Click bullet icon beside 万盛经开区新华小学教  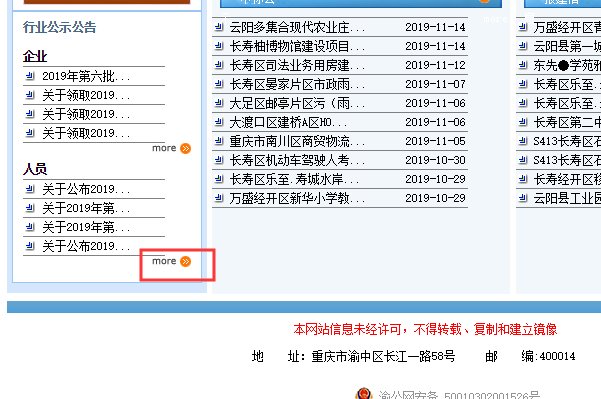(219, 198)
